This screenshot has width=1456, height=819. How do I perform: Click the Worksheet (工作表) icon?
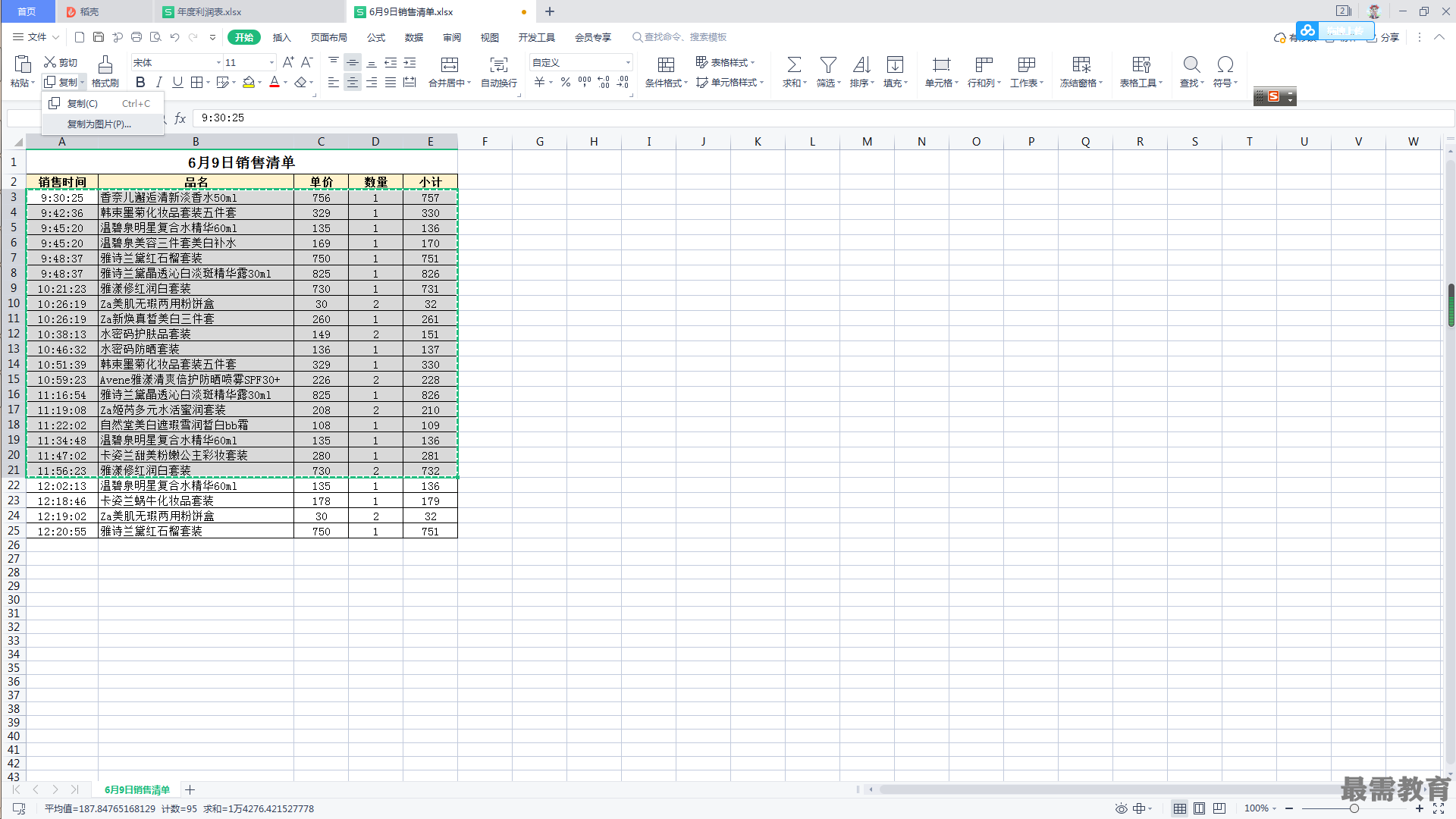1027,64
